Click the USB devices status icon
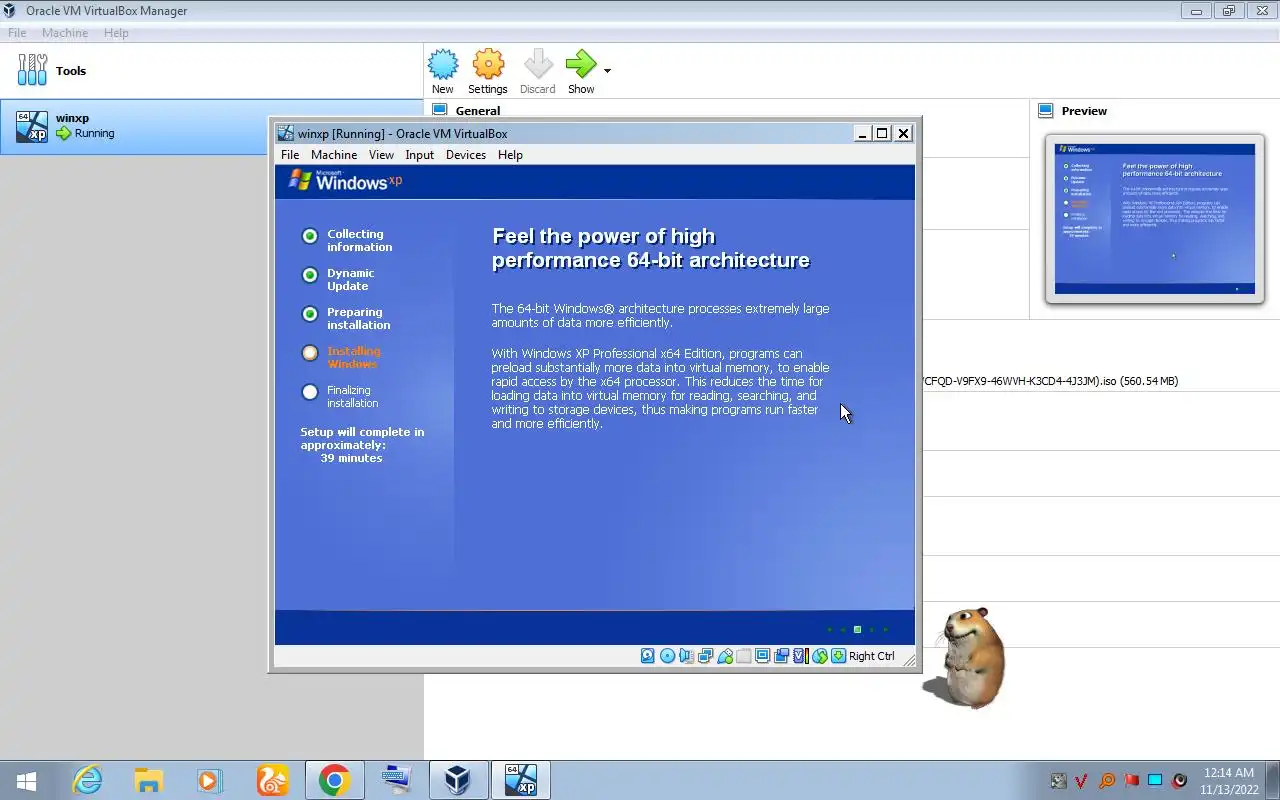 [725, 656]
